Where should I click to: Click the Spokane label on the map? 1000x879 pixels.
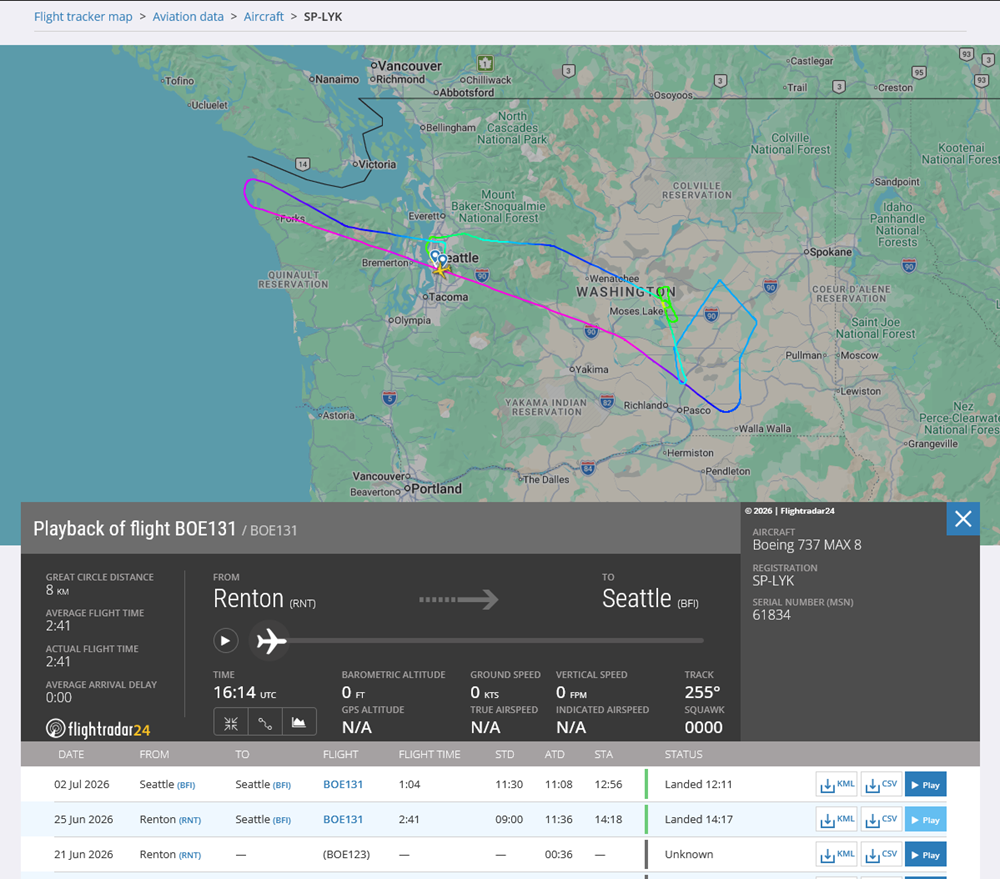pyautogui.click(x=830, y=252)
